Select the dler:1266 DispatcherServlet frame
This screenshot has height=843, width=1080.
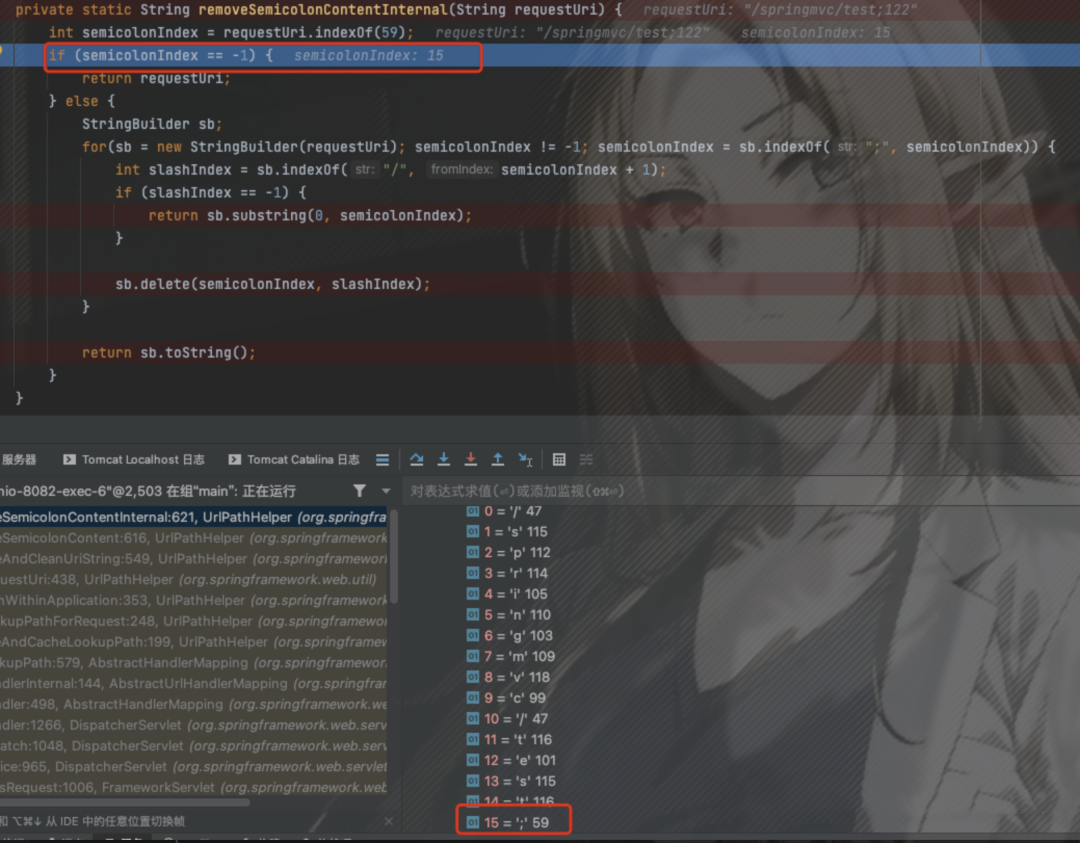[194, 725]
